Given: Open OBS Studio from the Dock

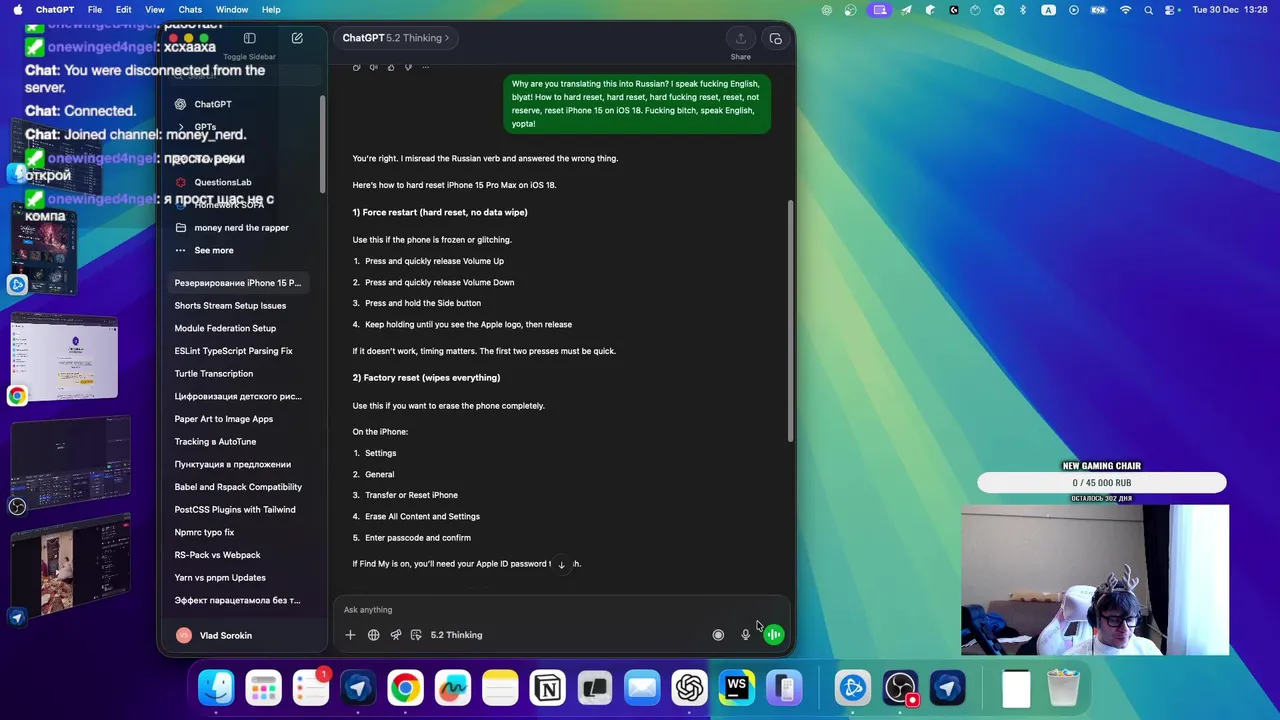Looking at the screenshot, I should click(x=900, y=688).
